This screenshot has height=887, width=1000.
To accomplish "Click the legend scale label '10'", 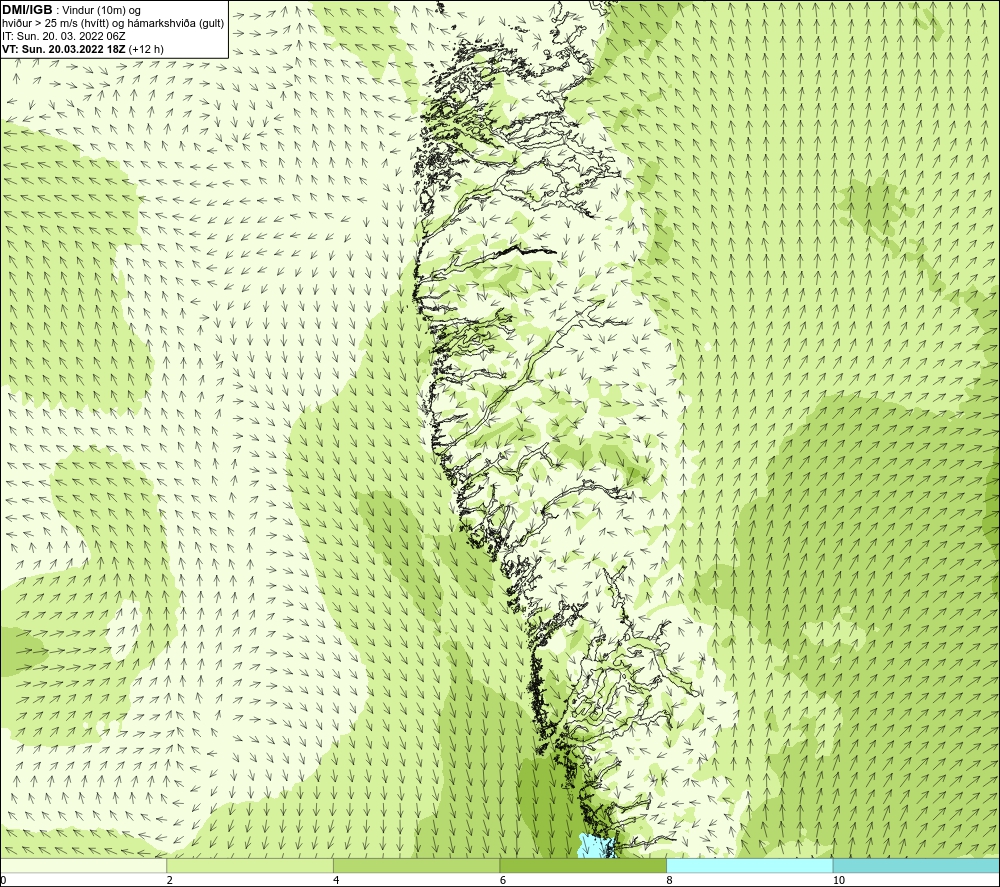I will coord(839,880).
